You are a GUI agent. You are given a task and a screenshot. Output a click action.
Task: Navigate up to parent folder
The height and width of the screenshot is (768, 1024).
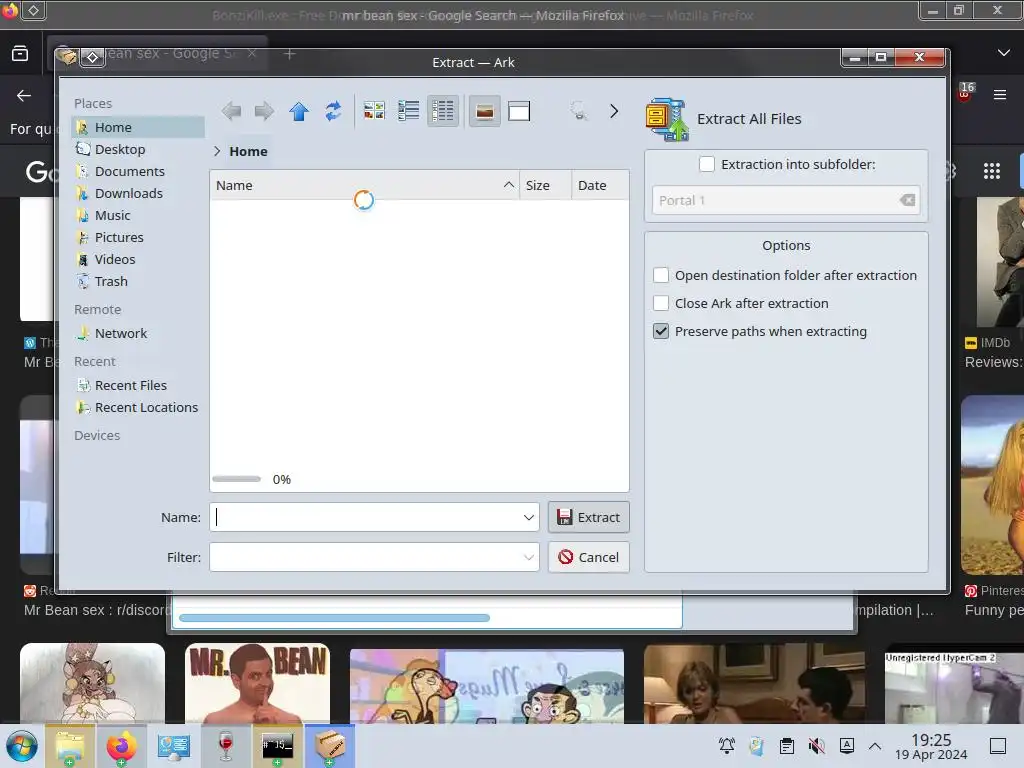pos(299,112)
